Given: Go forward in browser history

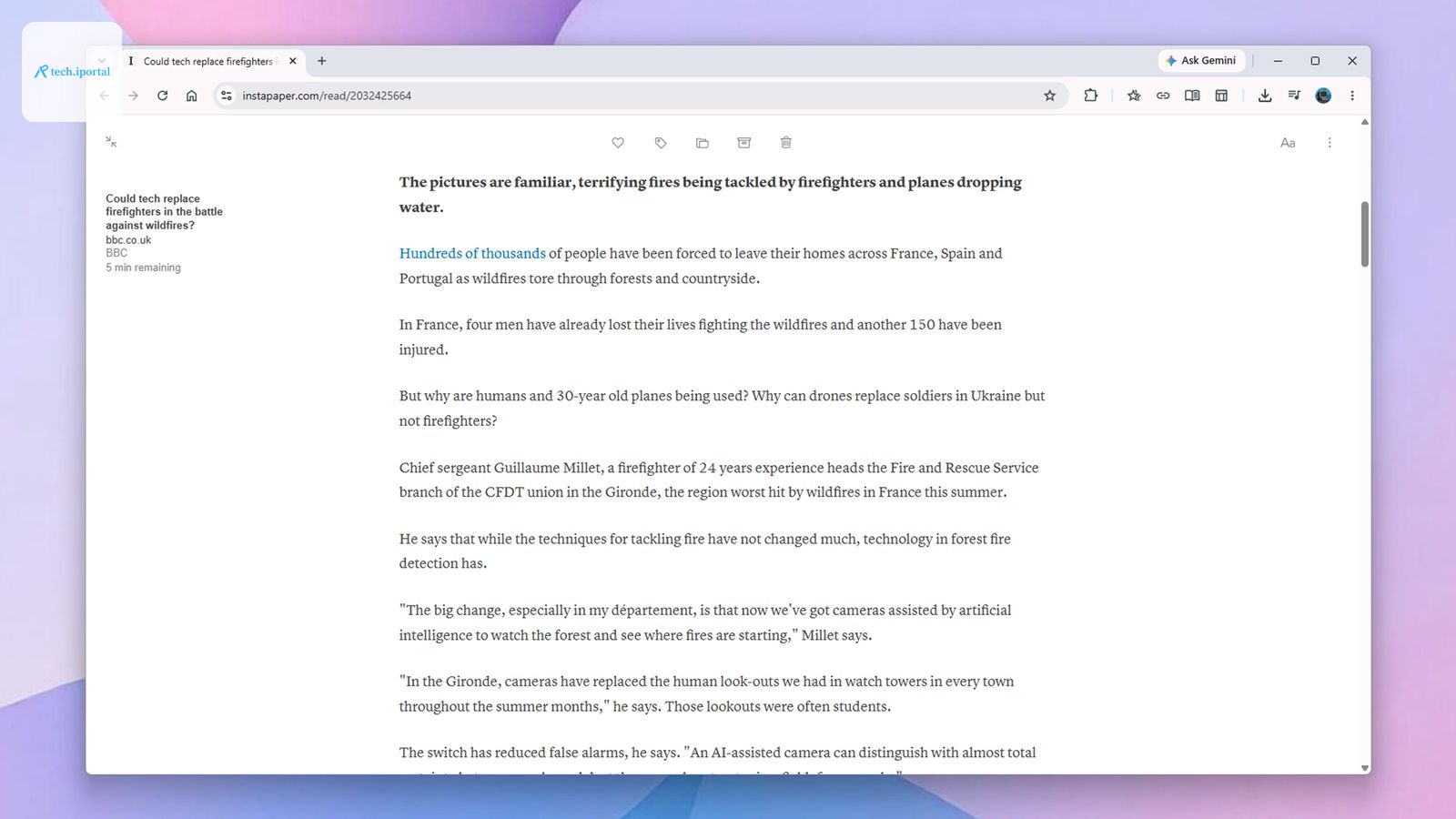Looking at the screenshot, I should click(133, 96).
